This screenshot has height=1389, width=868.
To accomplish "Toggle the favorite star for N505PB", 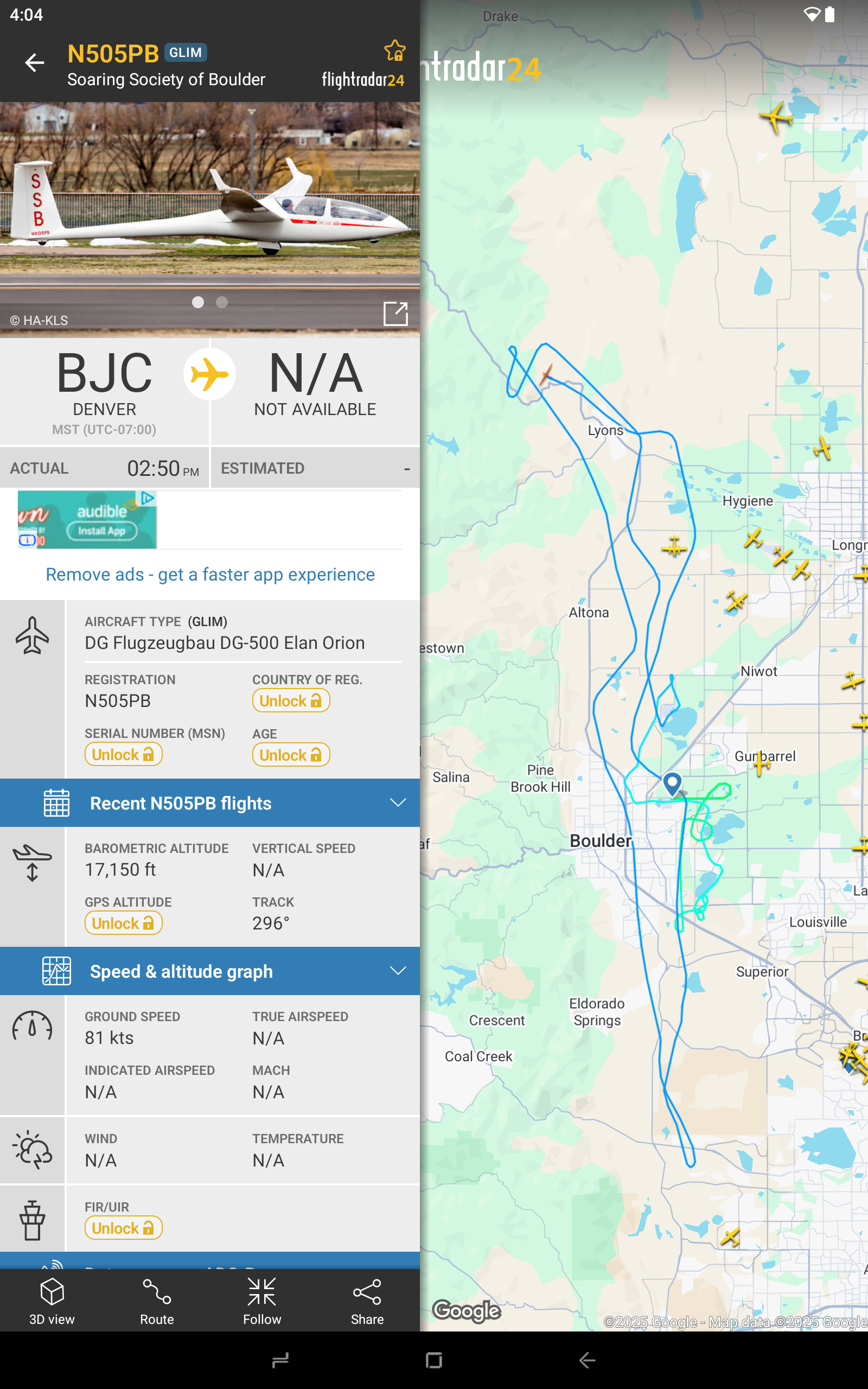I will click(x=395, y=50).
